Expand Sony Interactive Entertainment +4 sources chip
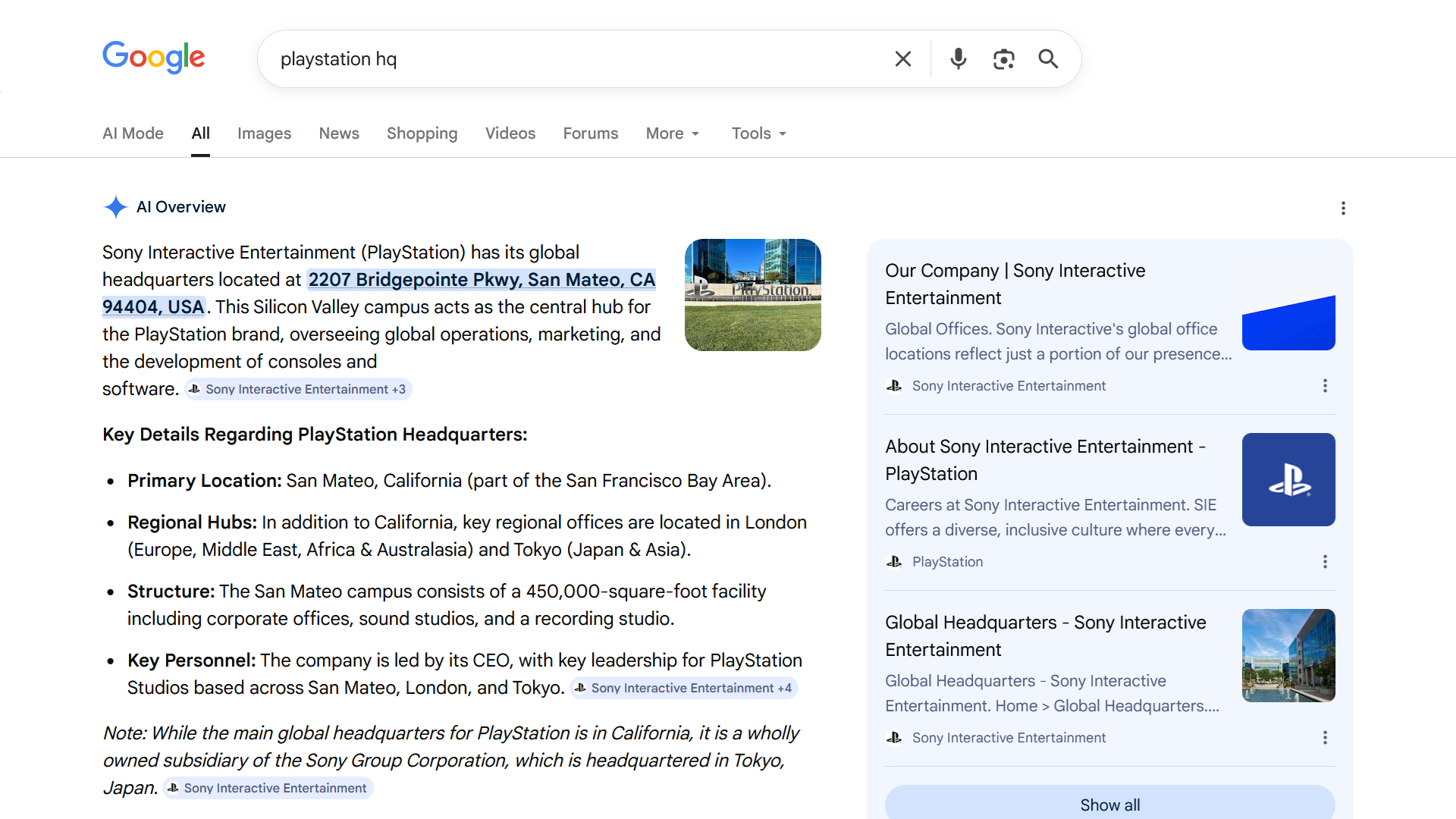 click(x=683, y=688)
